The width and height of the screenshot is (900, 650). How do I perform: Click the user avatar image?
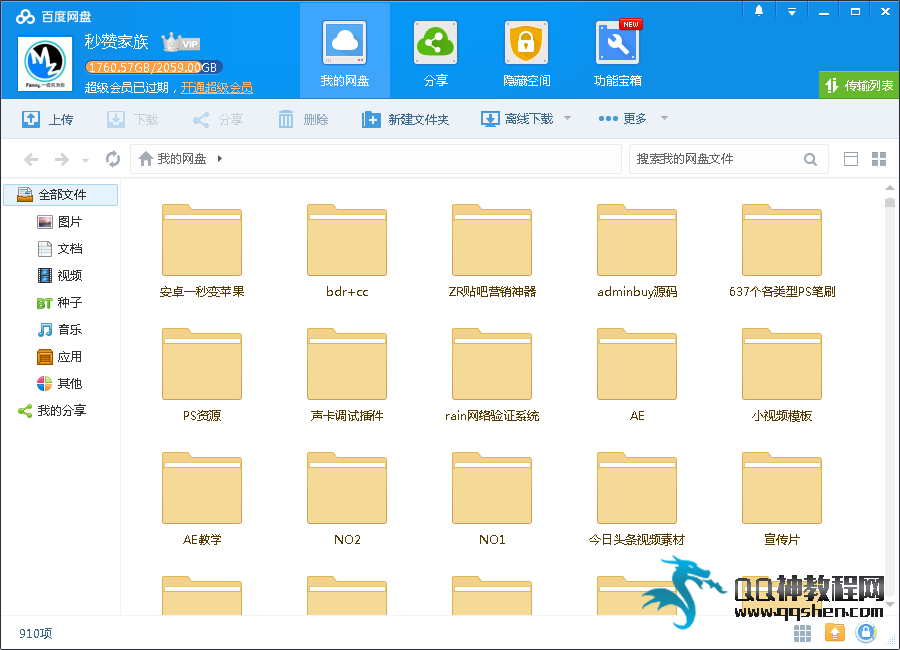[45, 63]
